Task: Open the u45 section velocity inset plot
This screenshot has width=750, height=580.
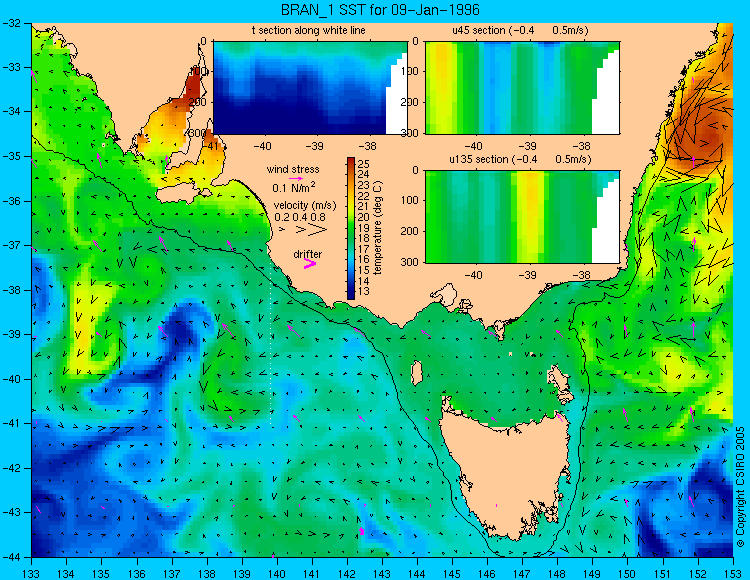Action: [522, 88]
